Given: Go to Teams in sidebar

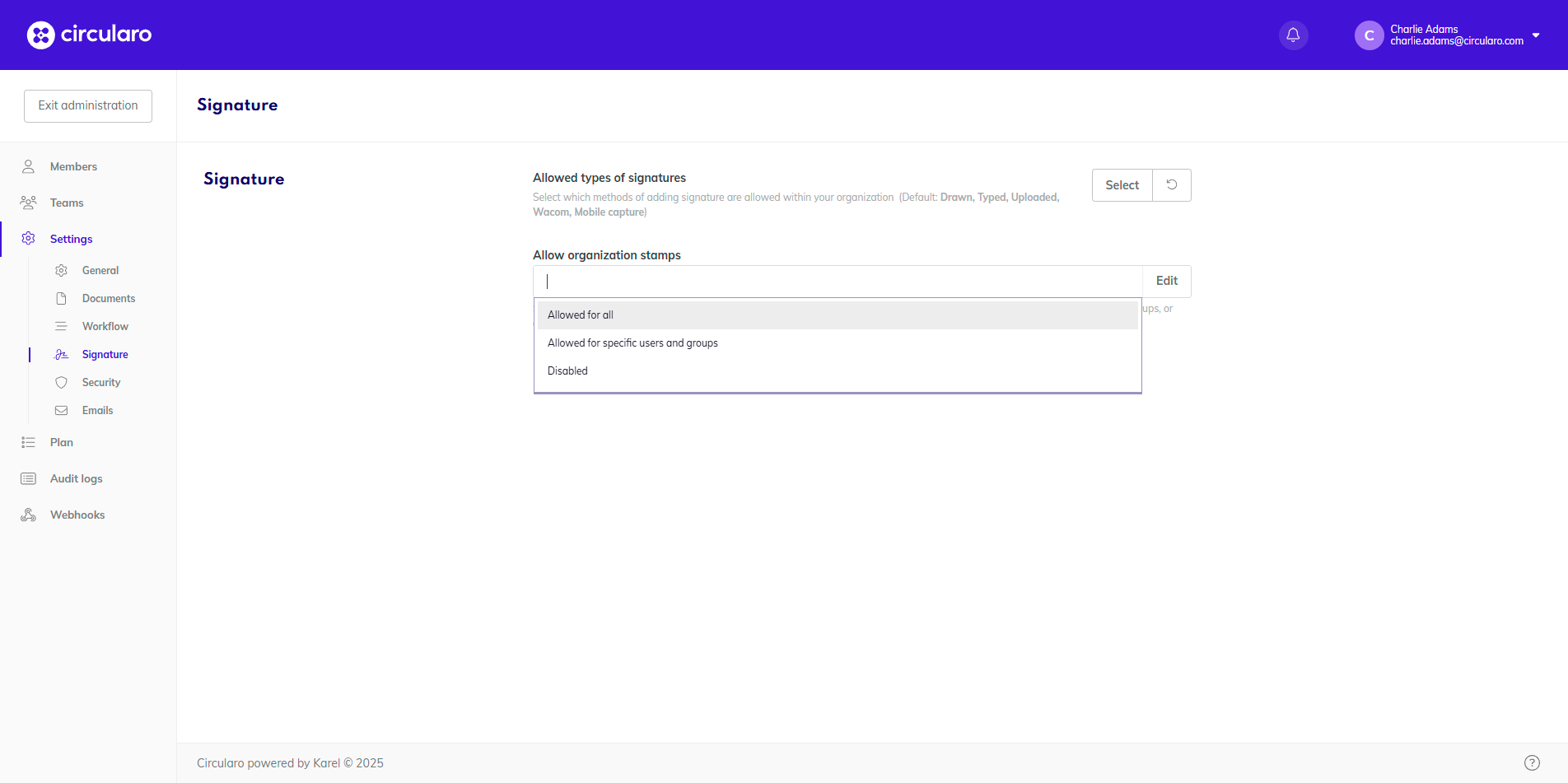Looking at the screenshot, I should [67, 203].
